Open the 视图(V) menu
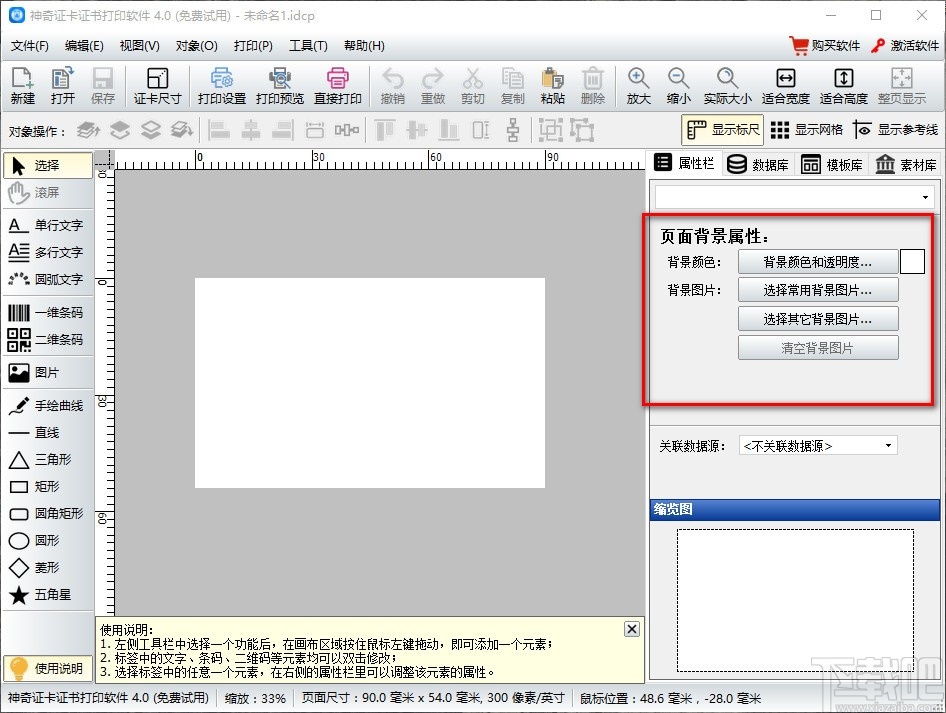This screenshot has width=946, height=713. pyautogui.click(x=139, y=46)
